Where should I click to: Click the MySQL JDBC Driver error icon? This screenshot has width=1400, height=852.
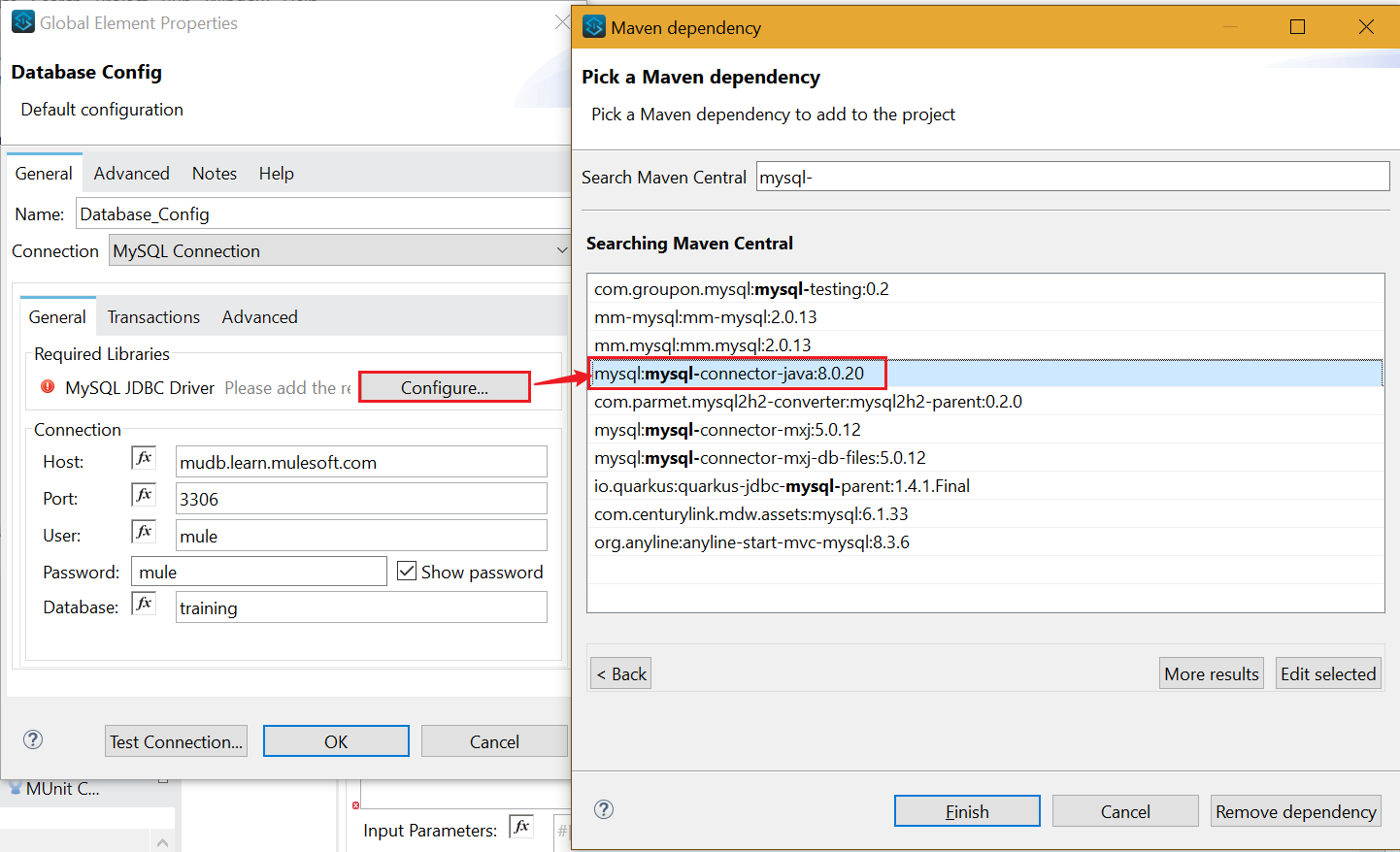pyautogui.click(x=48, y=386)
